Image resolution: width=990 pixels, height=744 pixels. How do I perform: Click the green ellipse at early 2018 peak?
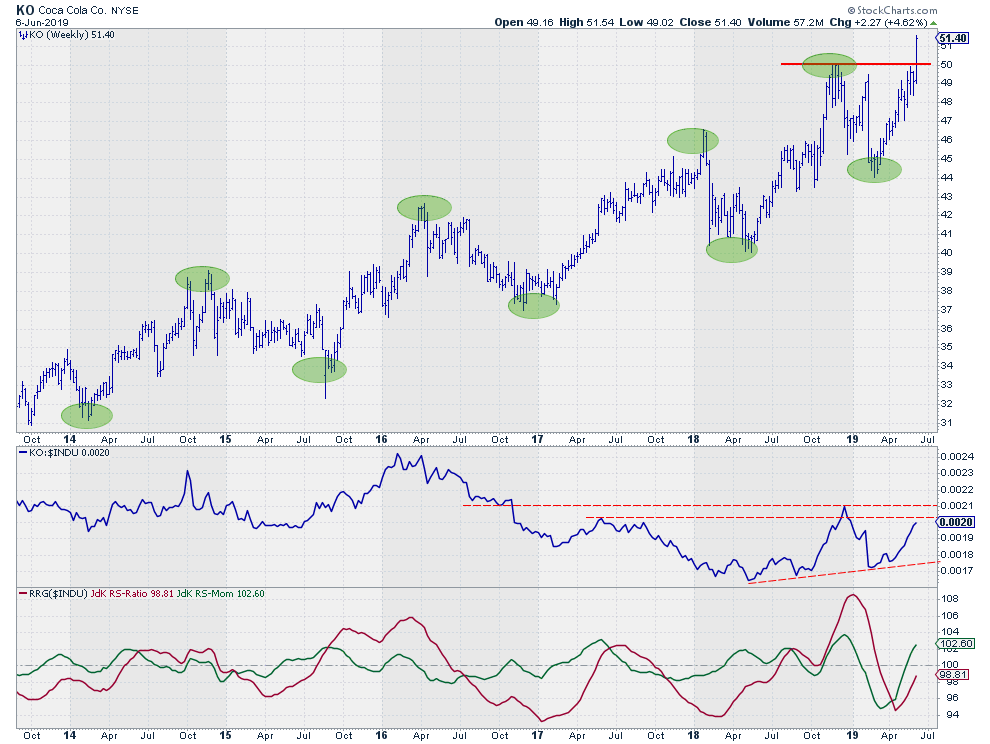692,140
